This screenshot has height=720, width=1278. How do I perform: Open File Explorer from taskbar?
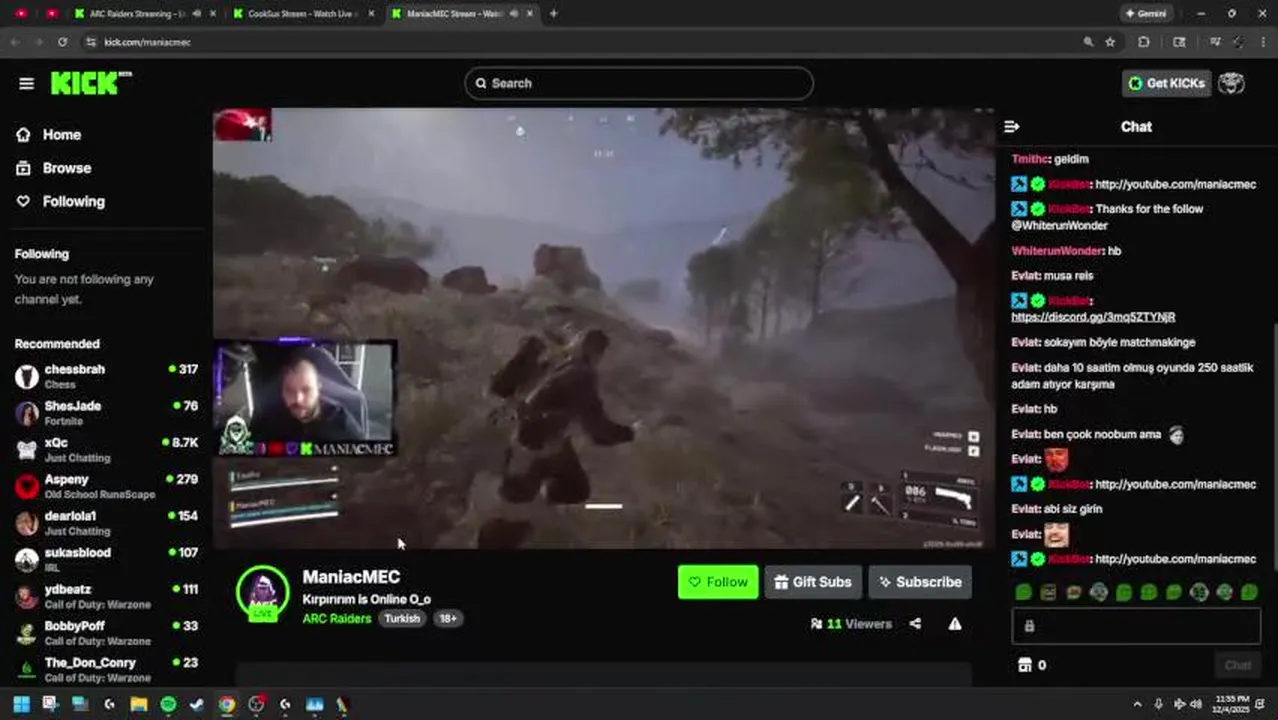(139, 704)
